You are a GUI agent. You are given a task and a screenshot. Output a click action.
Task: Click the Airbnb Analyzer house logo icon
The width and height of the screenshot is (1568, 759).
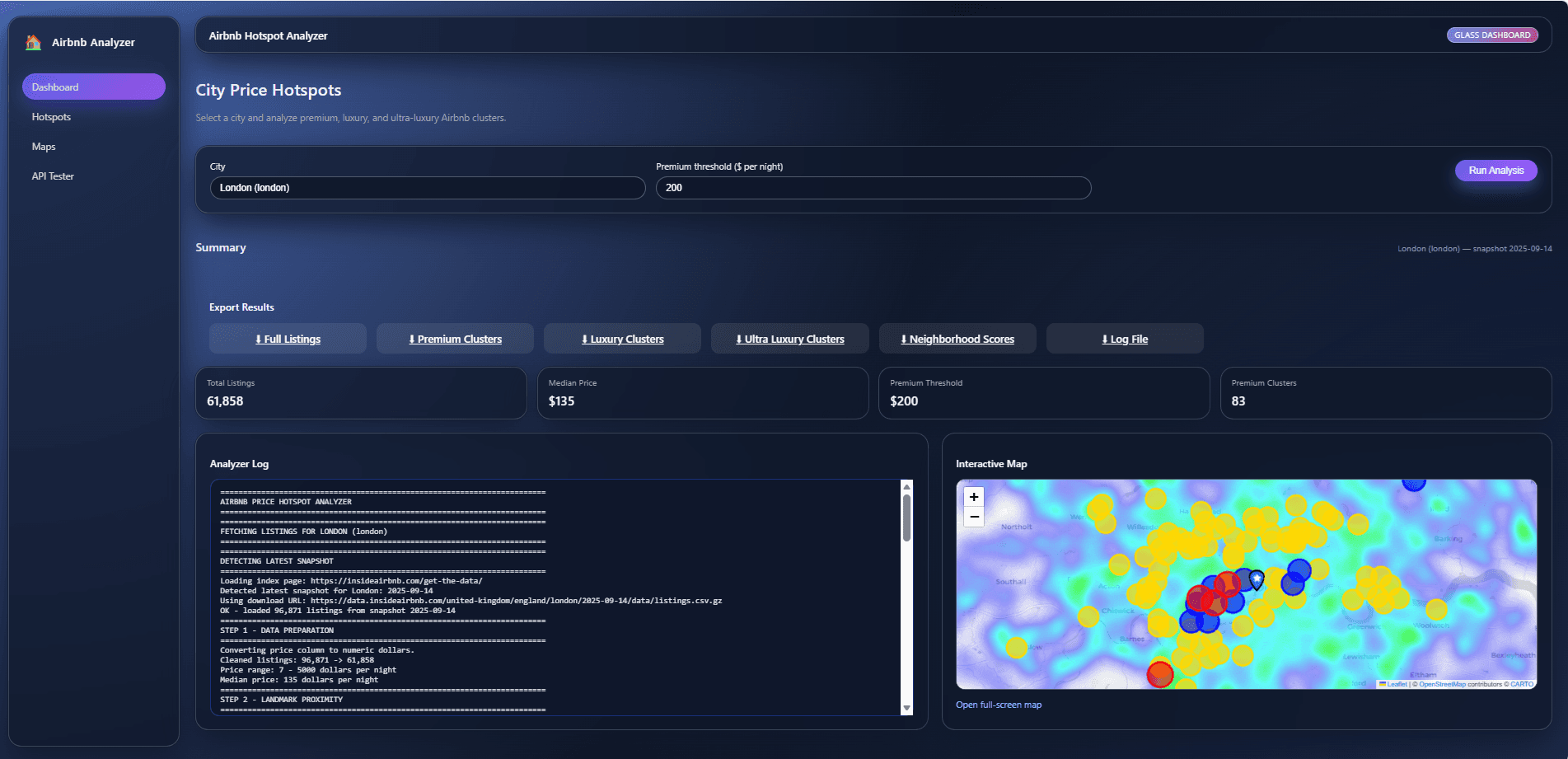pos(33,42)
